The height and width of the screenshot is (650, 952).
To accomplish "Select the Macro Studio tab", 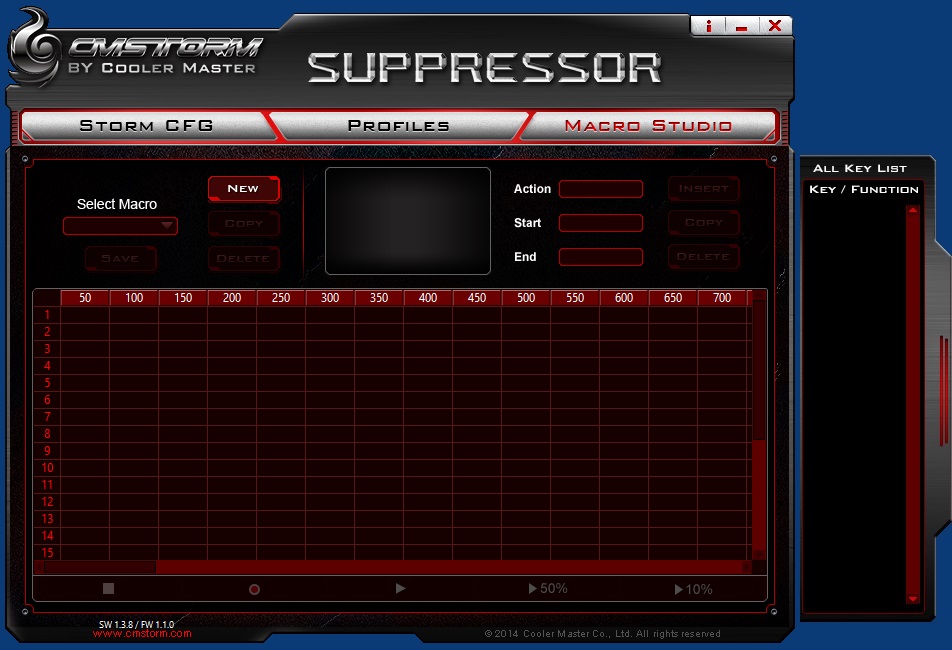I will click(648, 126).
